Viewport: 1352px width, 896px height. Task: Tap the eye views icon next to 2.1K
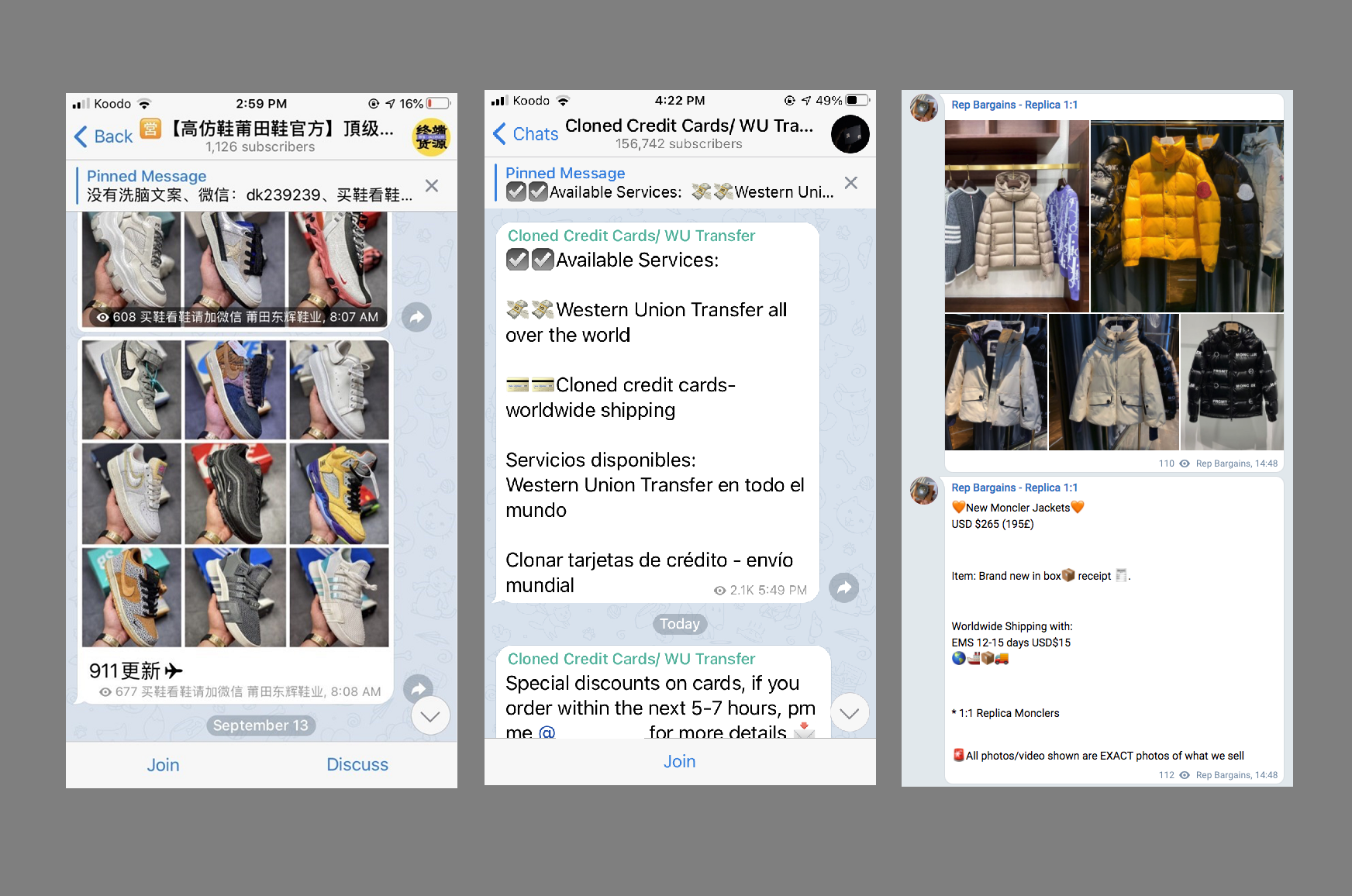click(x=720, y=591)
